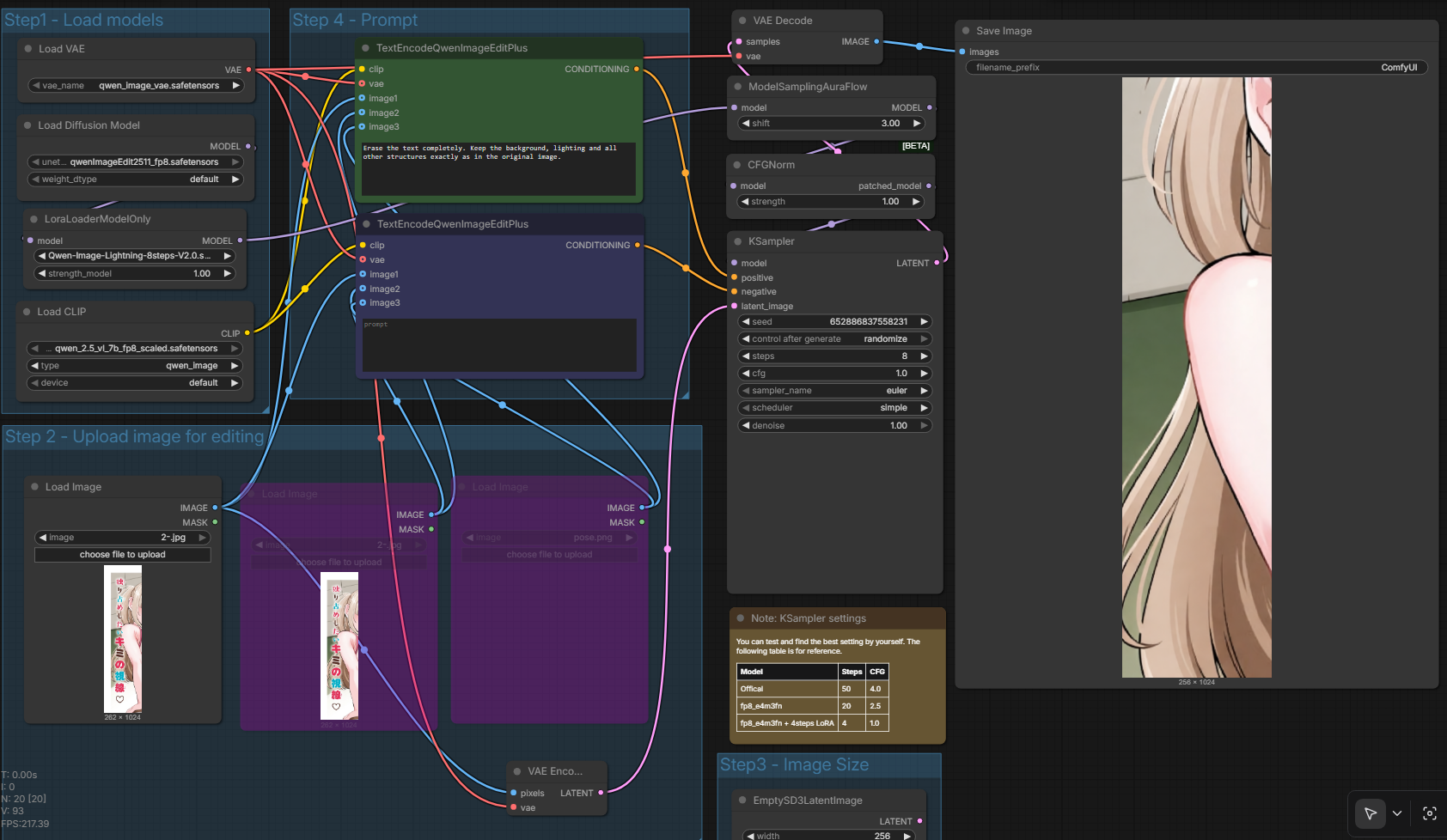Viewport: 1447px width, 840px height.
Task: Collapse the CFGNorm node title dot
Action: (737, 165)
